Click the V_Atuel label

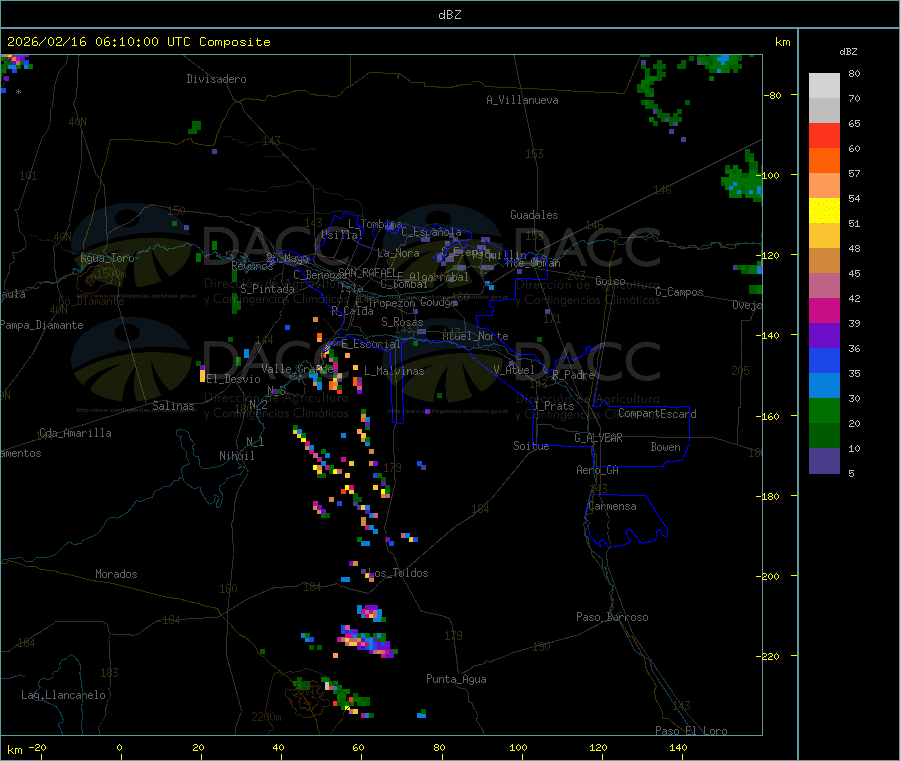[514, 370]
